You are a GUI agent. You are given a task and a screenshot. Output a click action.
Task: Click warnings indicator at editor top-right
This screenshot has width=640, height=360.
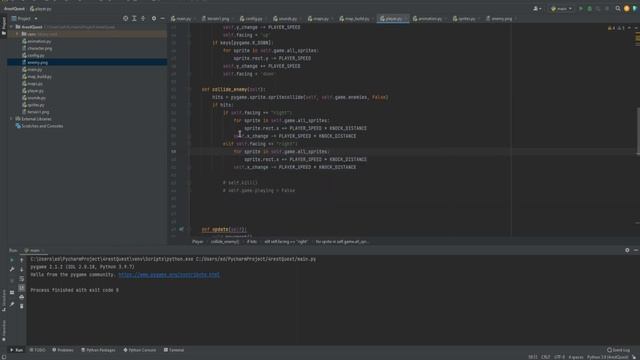616,28
